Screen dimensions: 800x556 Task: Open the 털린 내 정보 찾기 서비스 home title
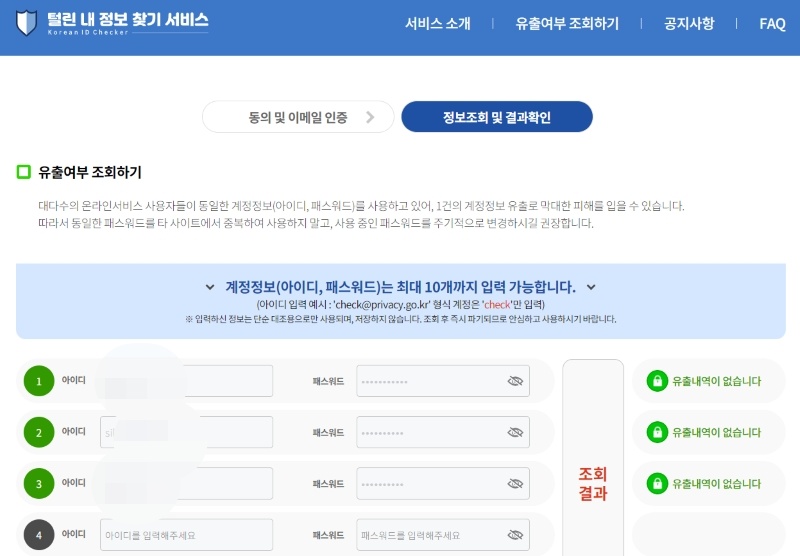click(128, 19)
